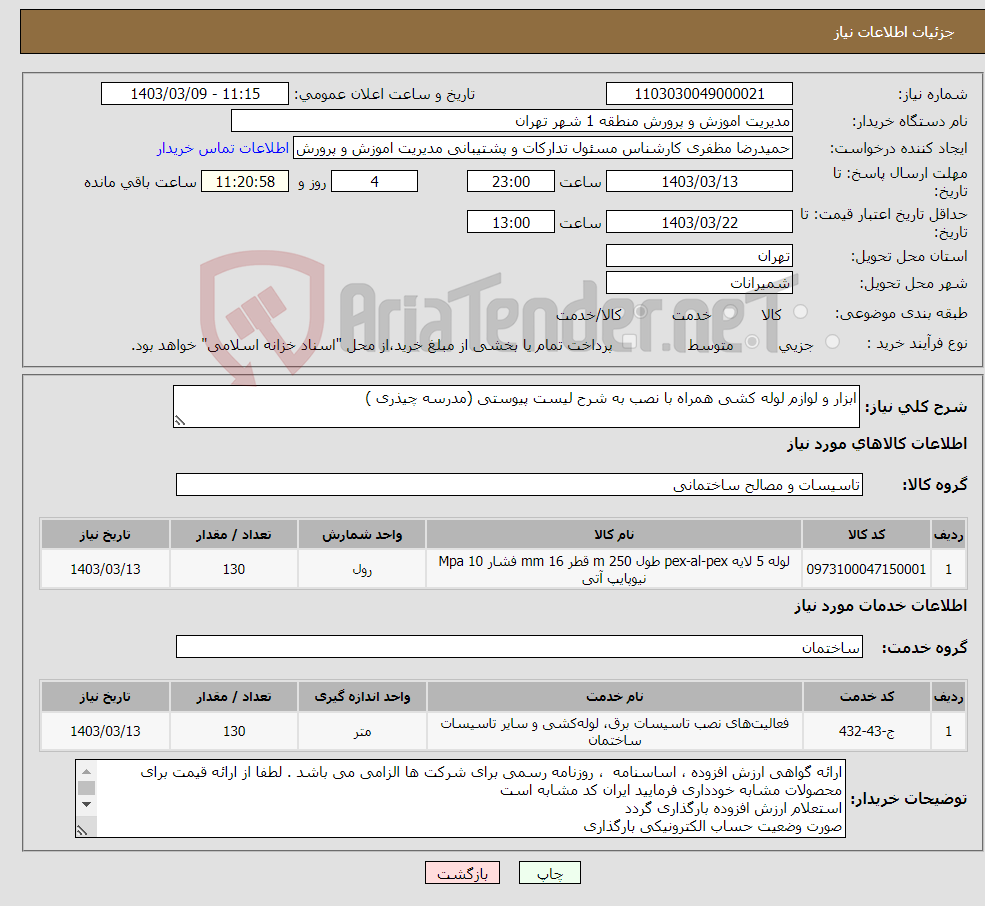Click the نام کالا column header

coord(614,534)
